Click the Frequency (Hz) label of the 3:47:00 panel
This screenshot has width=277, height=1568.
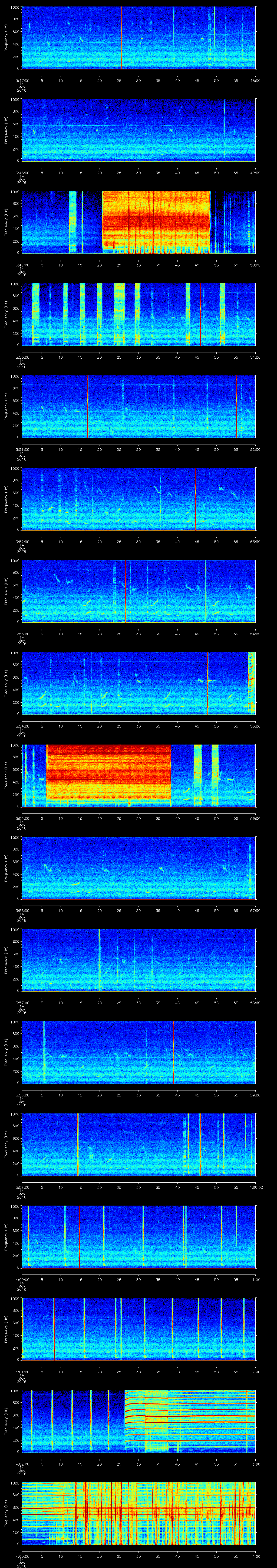(x=6, y=38)
